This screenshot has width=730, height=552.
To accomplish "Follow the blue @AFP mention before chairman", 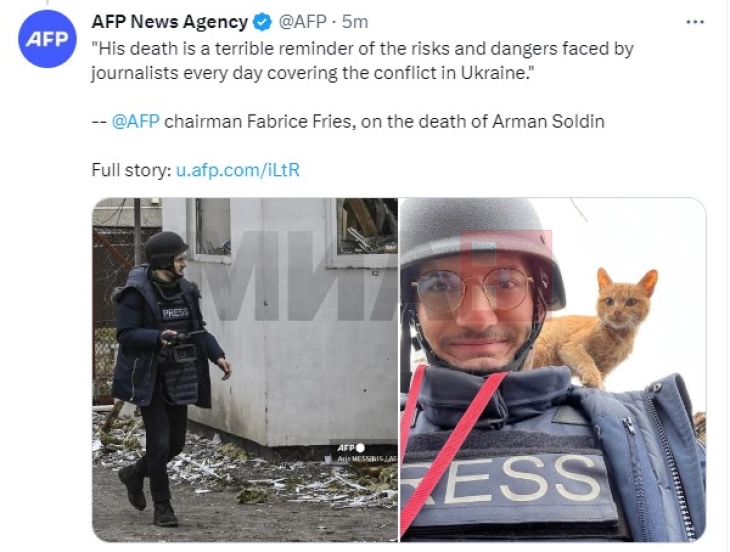I will click(x=135, y=121).
